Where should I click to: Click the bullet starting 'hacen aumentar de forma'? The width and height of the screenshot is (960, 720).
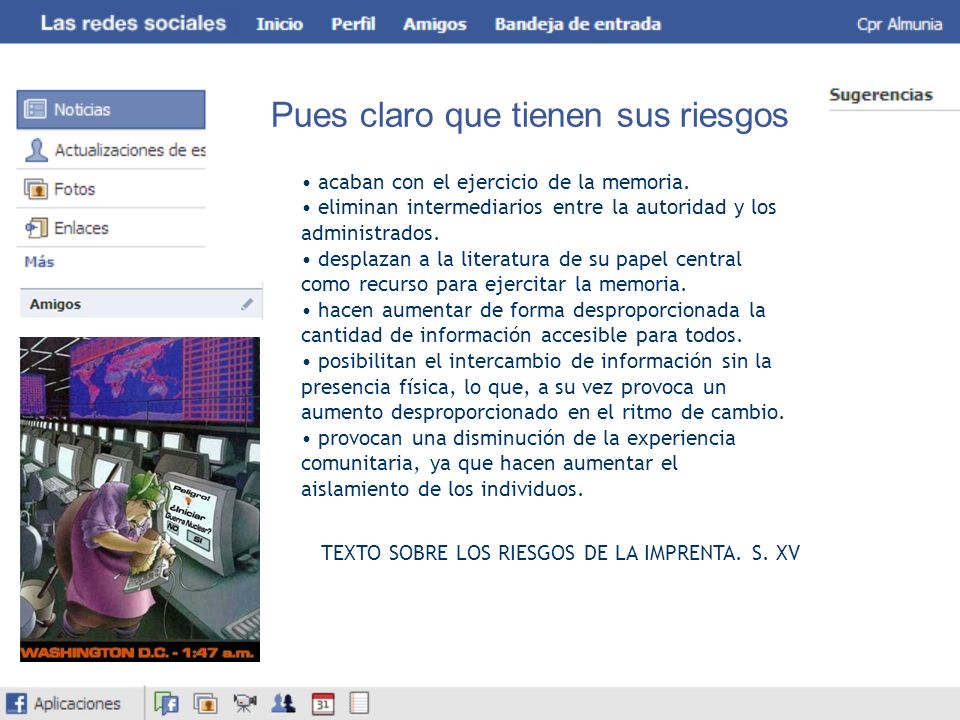(533, 323)
